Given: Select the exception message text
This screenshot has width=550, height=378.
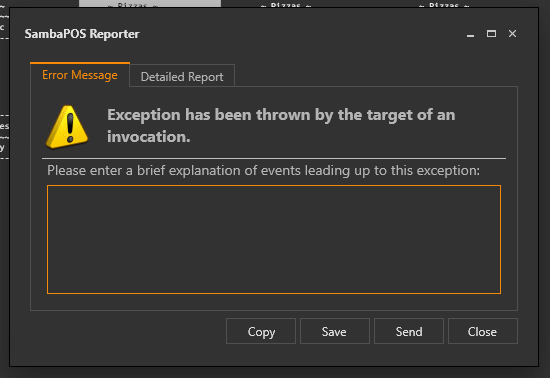Looking at the screenshot, I should click(x=281, y=126).
